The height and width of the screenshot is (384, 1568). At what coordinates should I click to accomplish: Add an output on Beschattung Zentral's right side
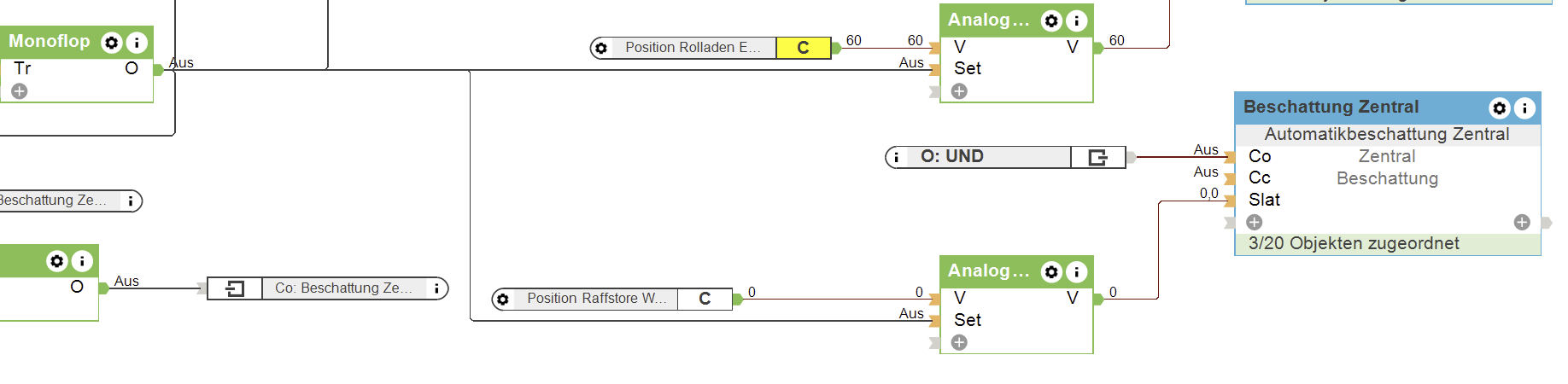pos(1522,222)
